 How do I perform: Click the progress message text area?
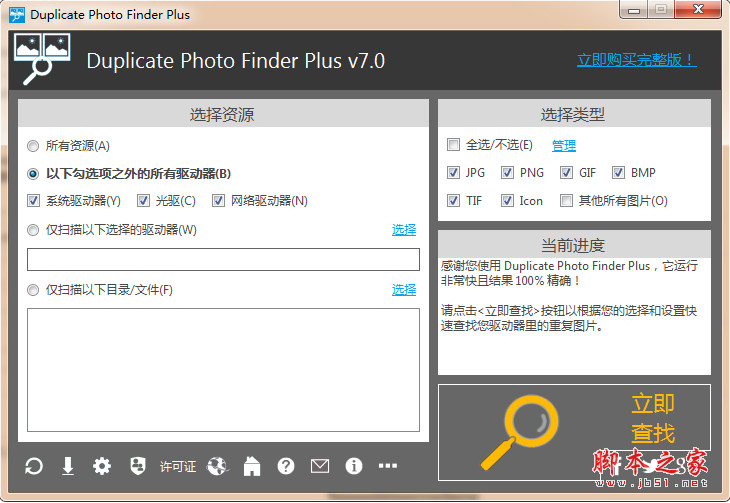tap(574, 316)
